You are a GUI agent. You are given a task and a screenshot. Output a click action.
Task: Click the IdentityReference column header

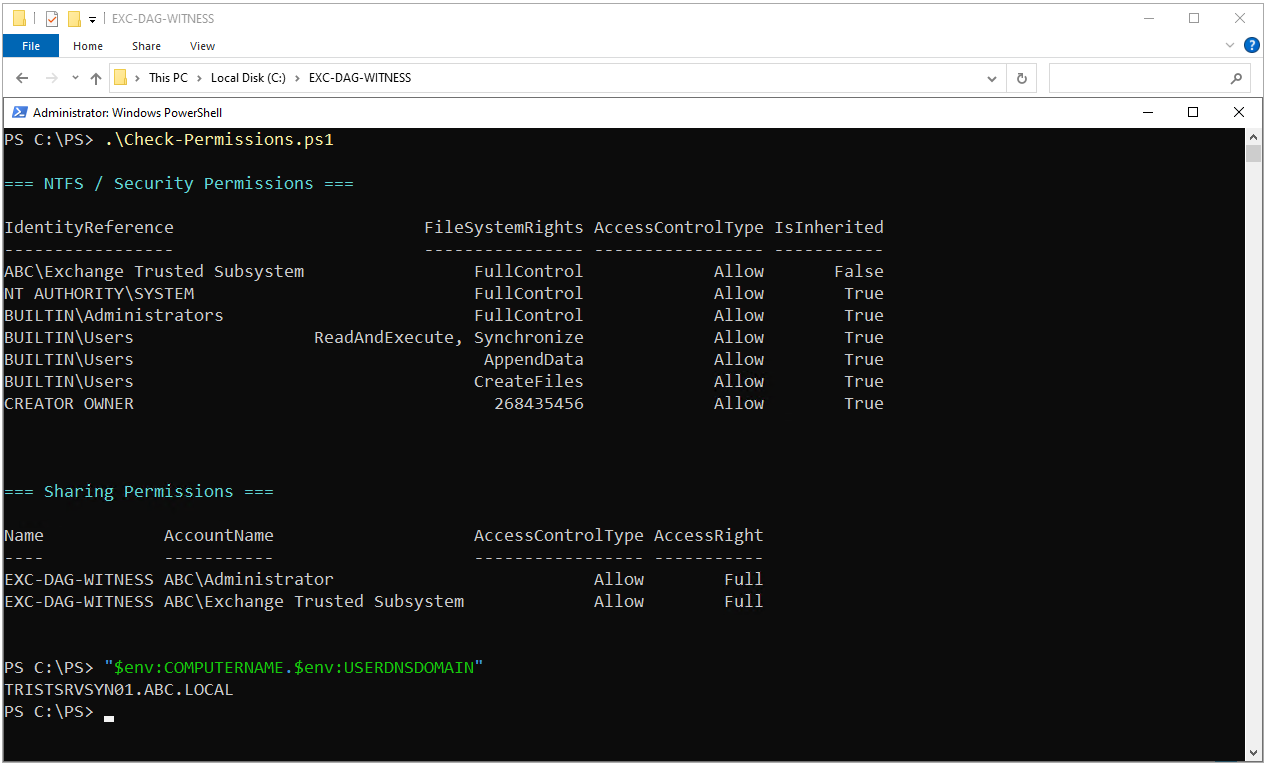coord(89,227)
